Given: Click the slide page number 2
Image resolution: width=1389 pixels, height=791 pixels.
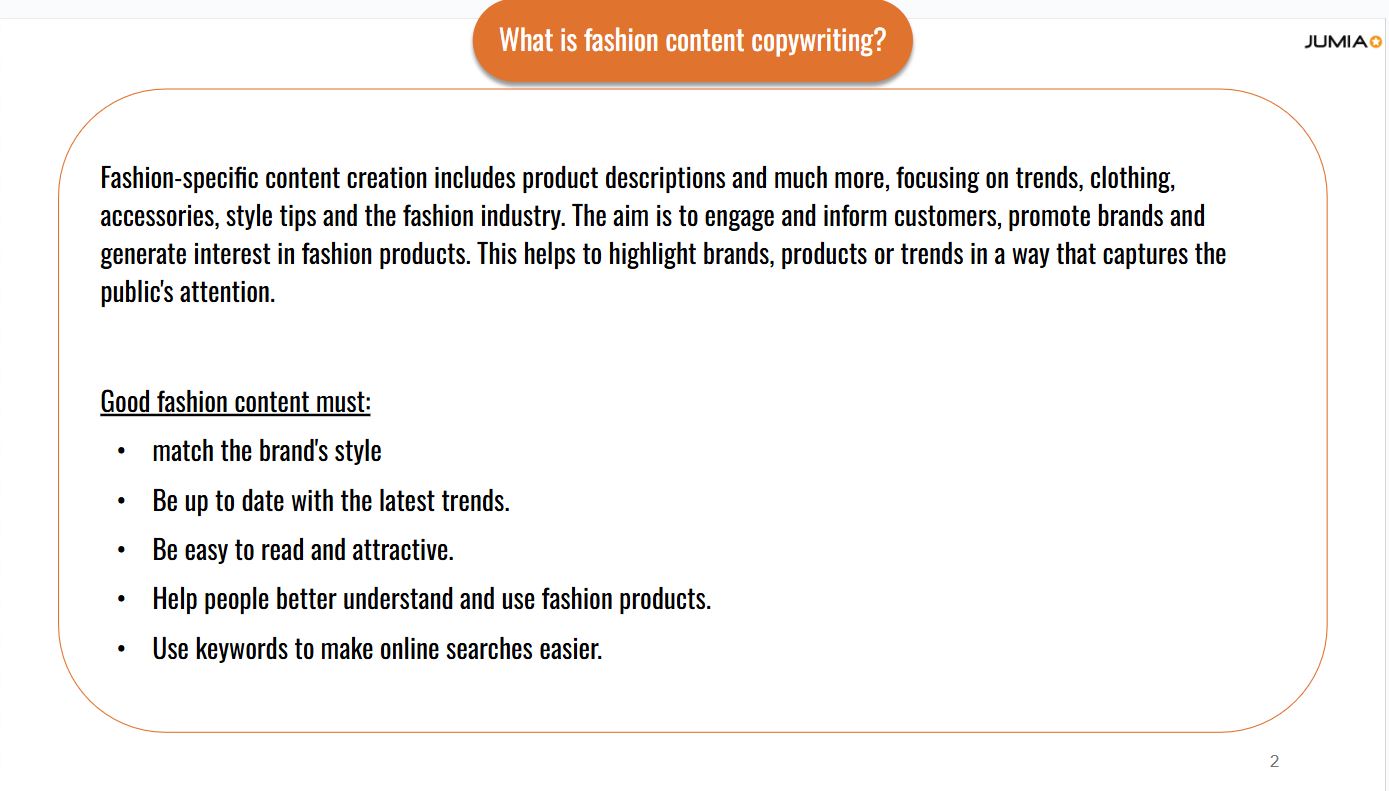Looking at the screenshot, I should [x=1274, y=762].
